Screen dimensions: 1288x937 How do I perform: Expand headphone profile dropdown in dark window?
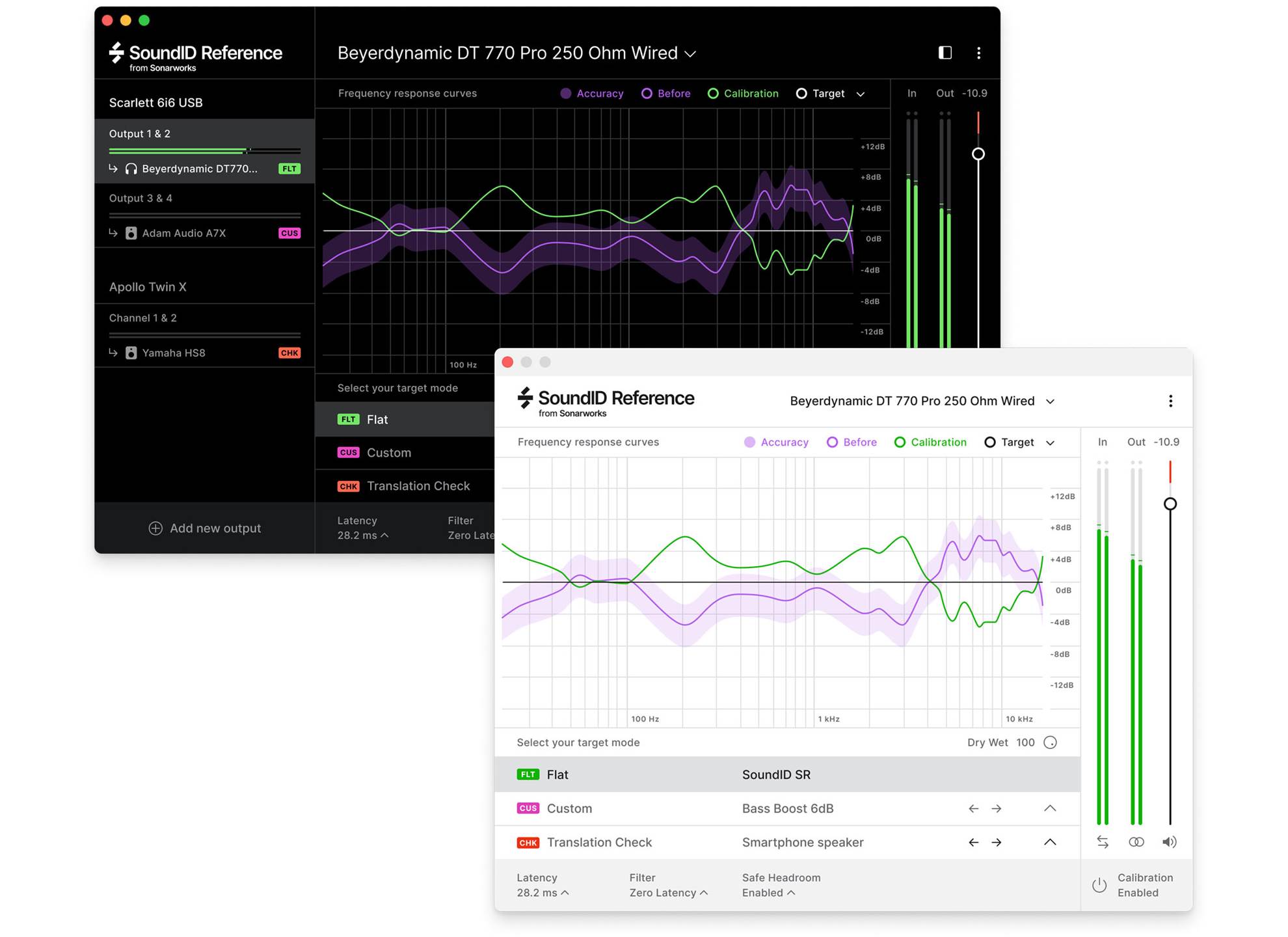[x=691, y=54]
